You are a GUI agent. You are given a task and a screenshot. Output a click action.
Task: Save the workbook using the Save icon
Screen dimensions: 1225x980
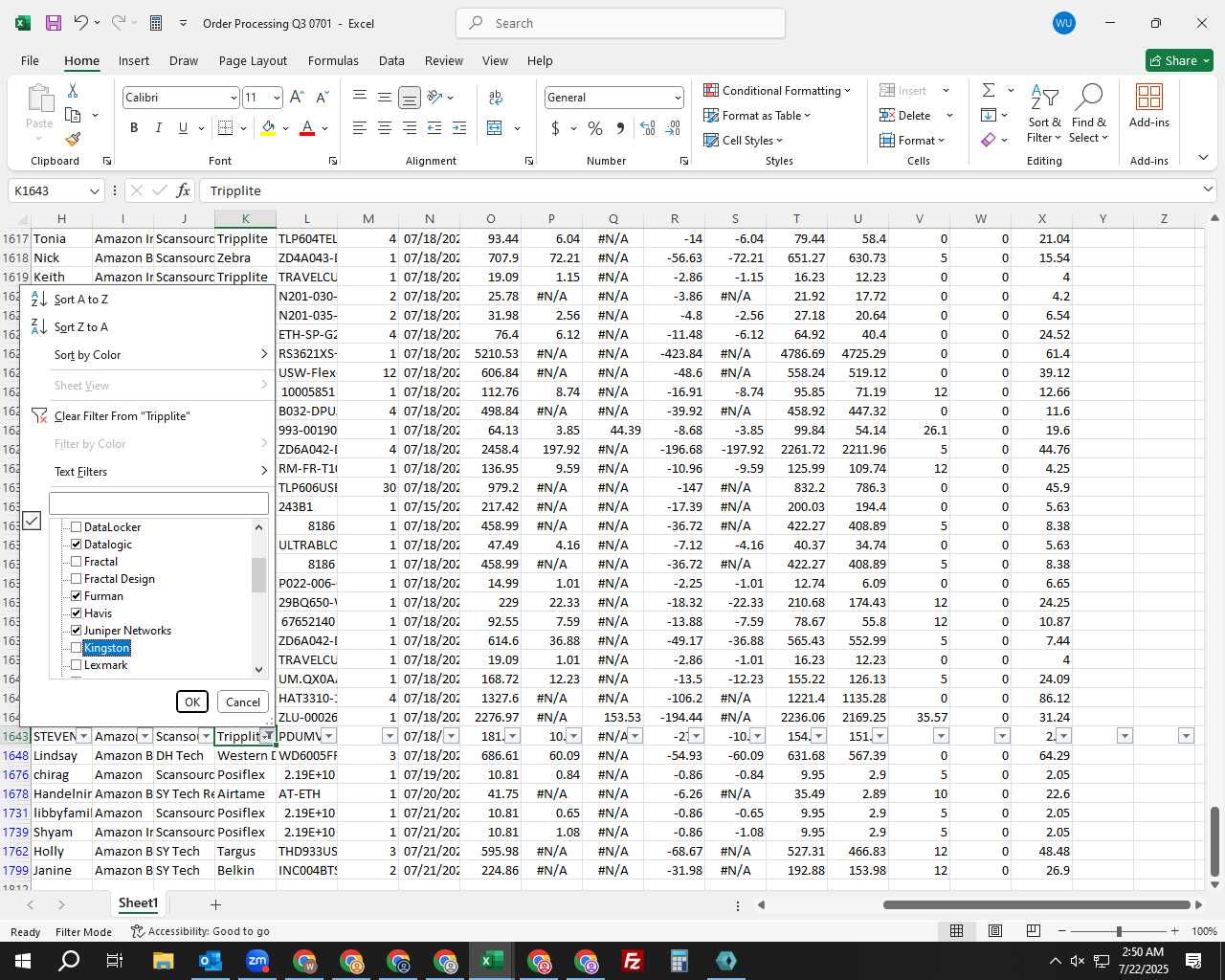54,23
